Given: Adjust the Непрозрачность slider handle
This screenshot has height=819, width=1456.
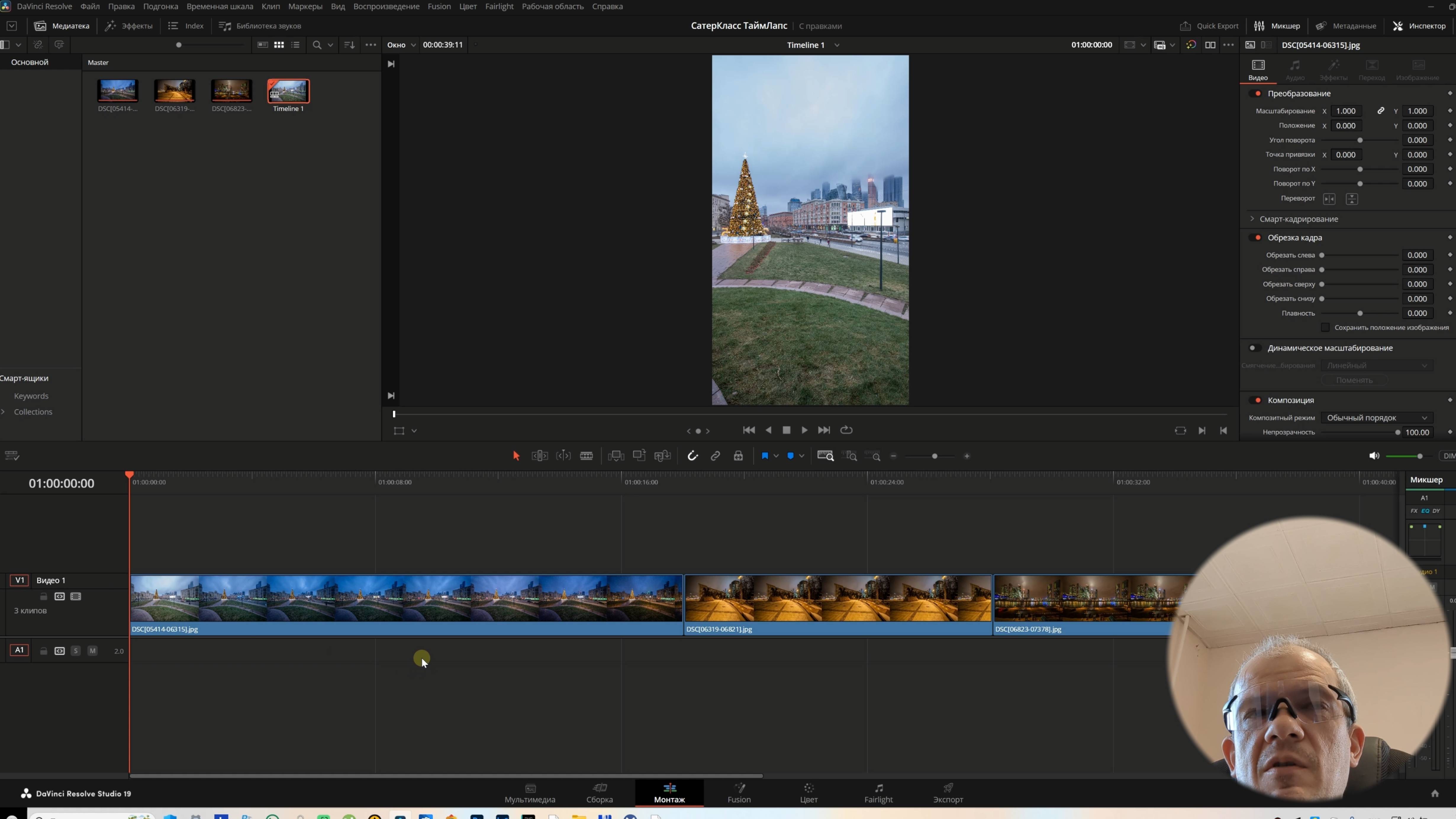Looking at the screenshot, I should pos(1397,432).
